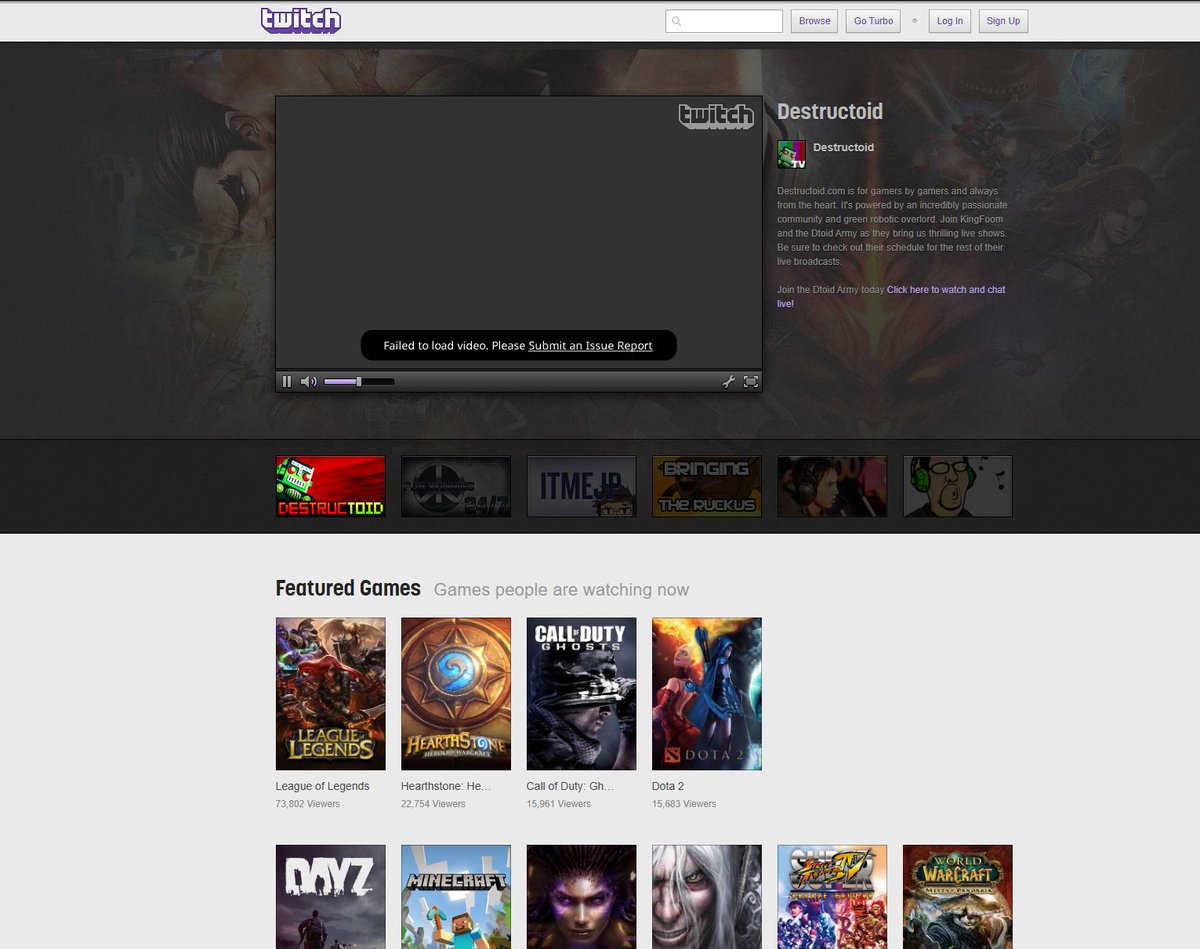Click the Sign Up button
Image resolution: width=1200 pixels, height=949 pixels.
point(1003,20)
